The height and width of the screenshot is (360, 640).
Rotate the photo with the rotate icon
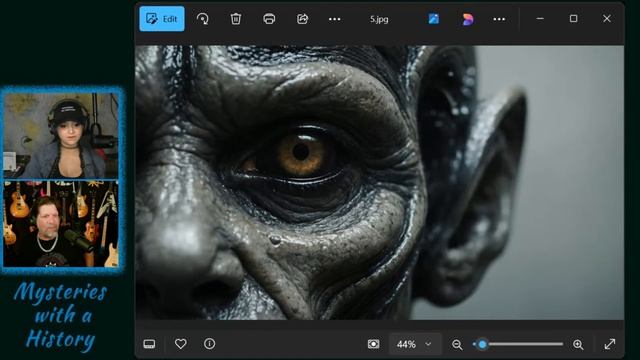202,19
